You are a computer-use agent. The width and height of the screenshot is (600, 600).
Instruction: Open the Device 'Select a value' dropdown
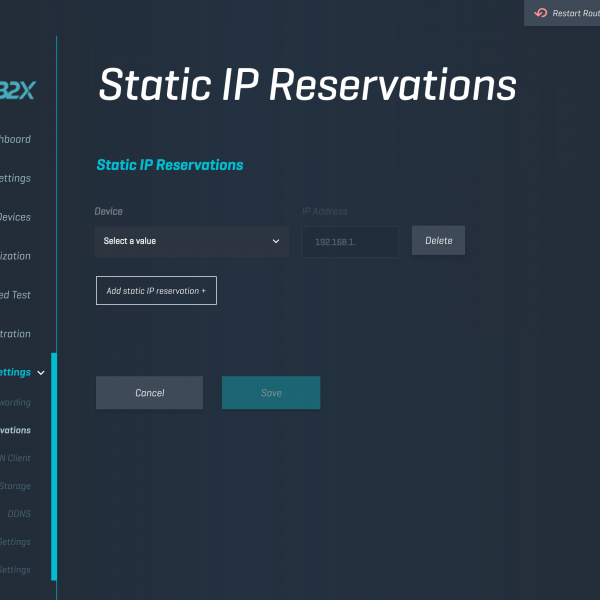[x=190, y=241]
